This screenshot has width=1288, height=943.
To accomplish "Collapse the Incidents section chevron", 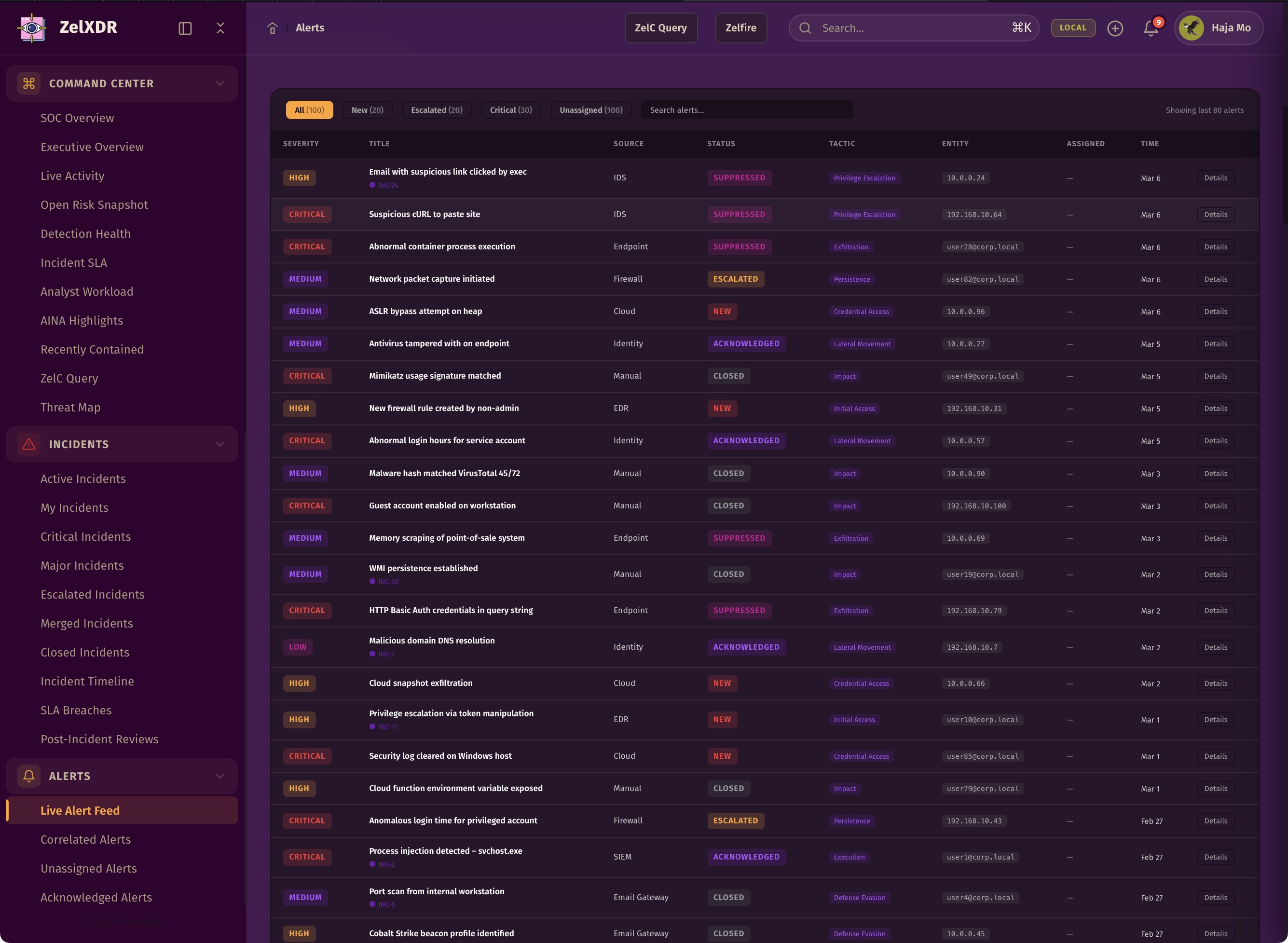I will tap(220, 444).
